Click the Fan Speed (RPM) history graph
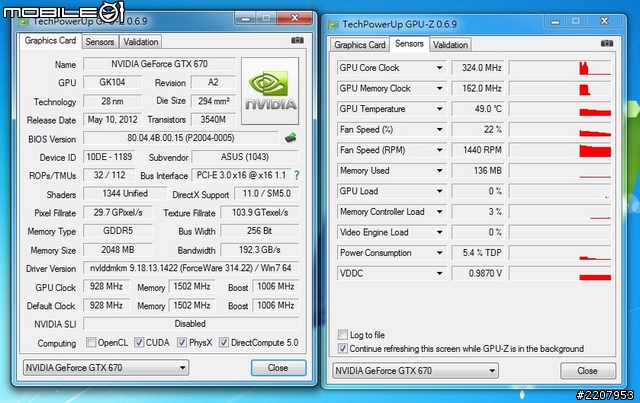The image size is (640, 403). click(x=560, y=150)
